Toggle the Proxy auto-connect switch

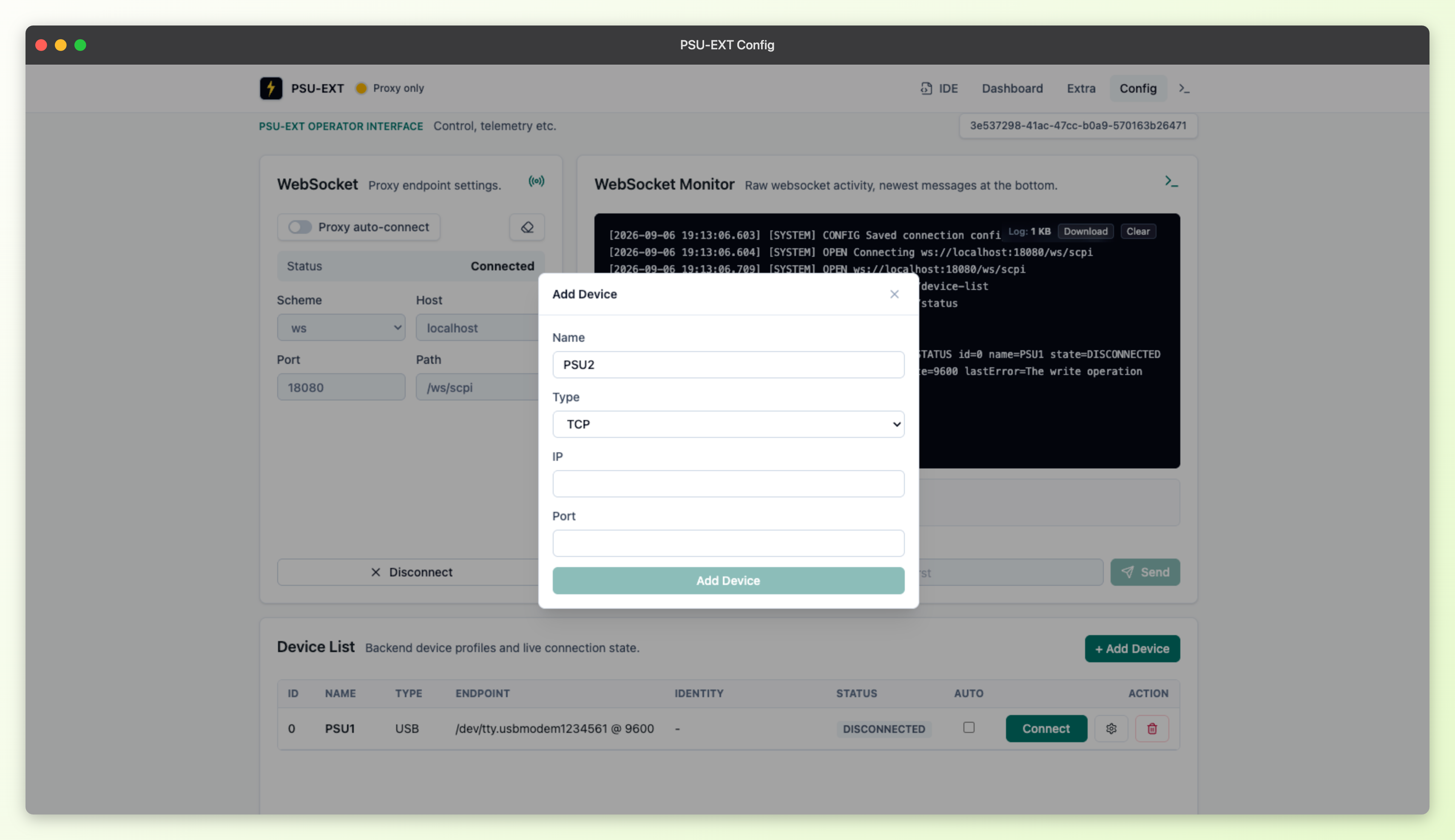pos(300,227)
